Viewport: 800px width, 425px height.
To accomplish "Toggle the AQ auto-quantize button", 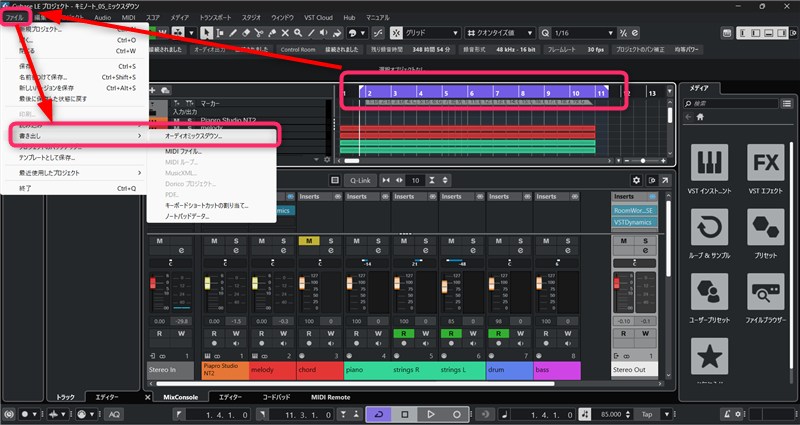I will click(114, 414).
